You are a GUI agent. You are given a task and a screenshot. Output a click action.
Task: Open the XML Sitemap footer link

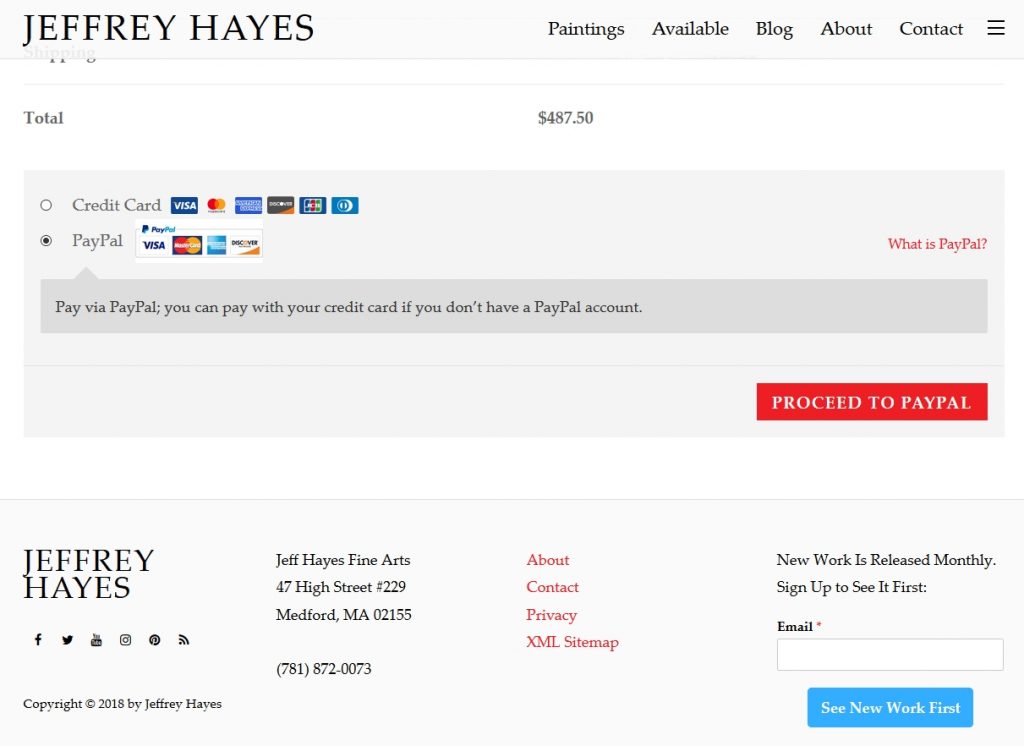coord(572,642)
